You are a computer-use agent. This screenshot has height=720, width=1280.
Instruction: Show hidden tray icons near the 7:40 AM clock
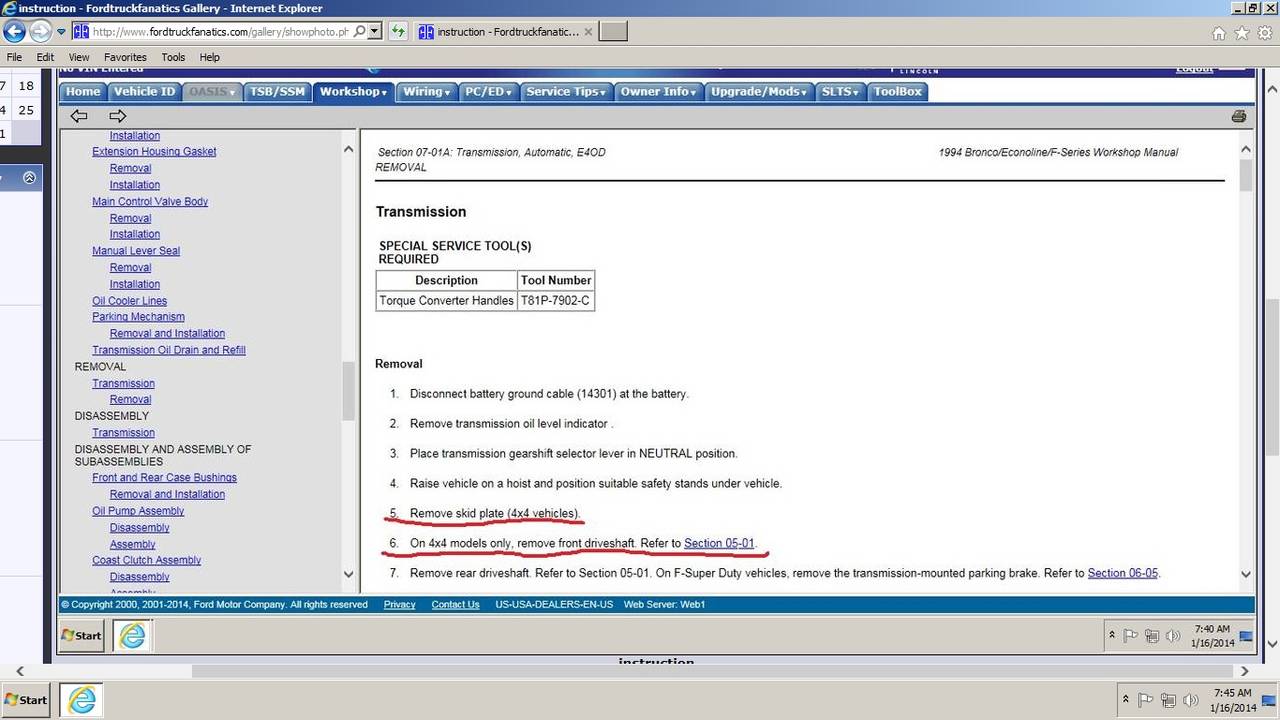[x=1112, y=635]
